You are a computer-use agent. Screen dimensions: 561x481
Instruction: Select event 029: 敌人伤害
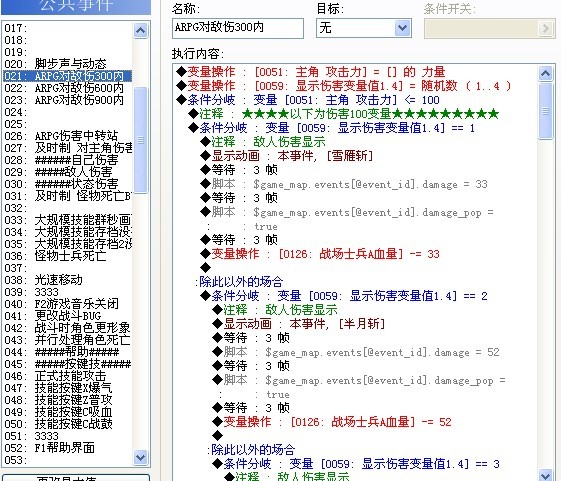(68, 172)
